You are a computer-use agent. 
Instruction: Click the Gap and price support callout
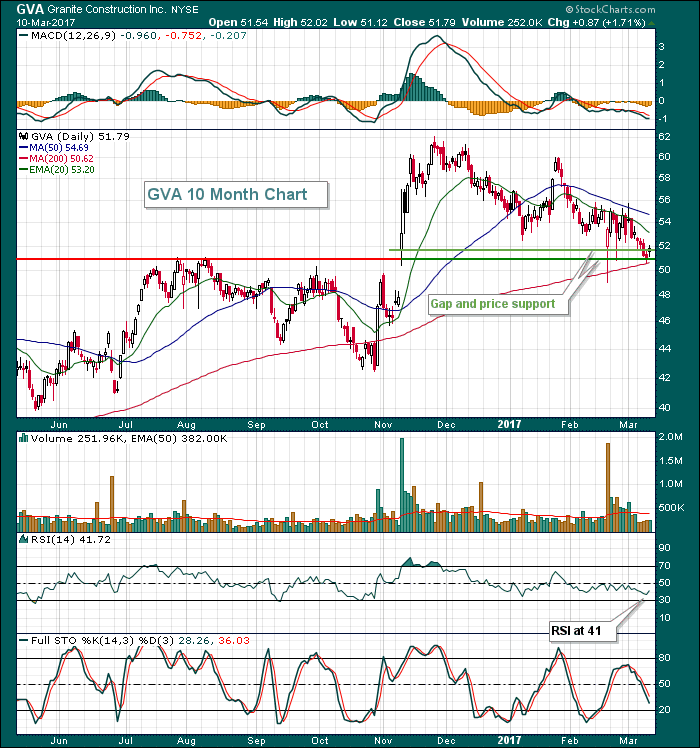(x=498, y=304)
